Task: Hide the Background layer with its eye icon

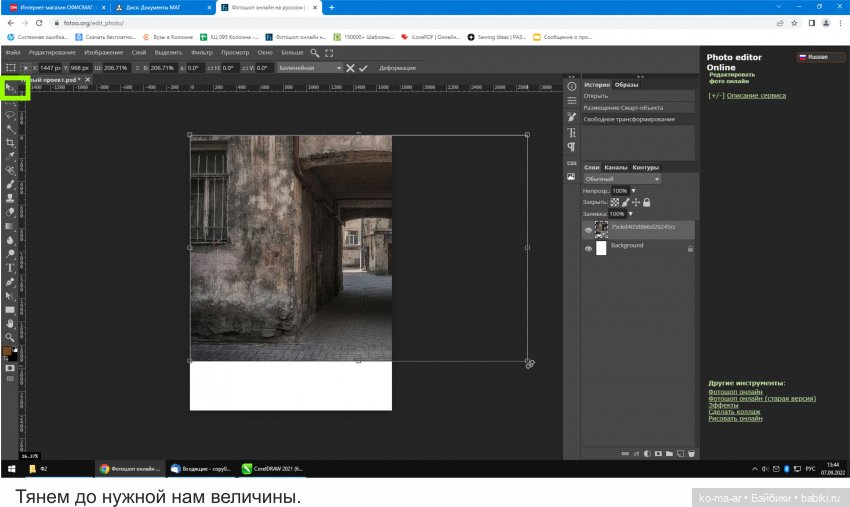Action: (x=588, y=248)
